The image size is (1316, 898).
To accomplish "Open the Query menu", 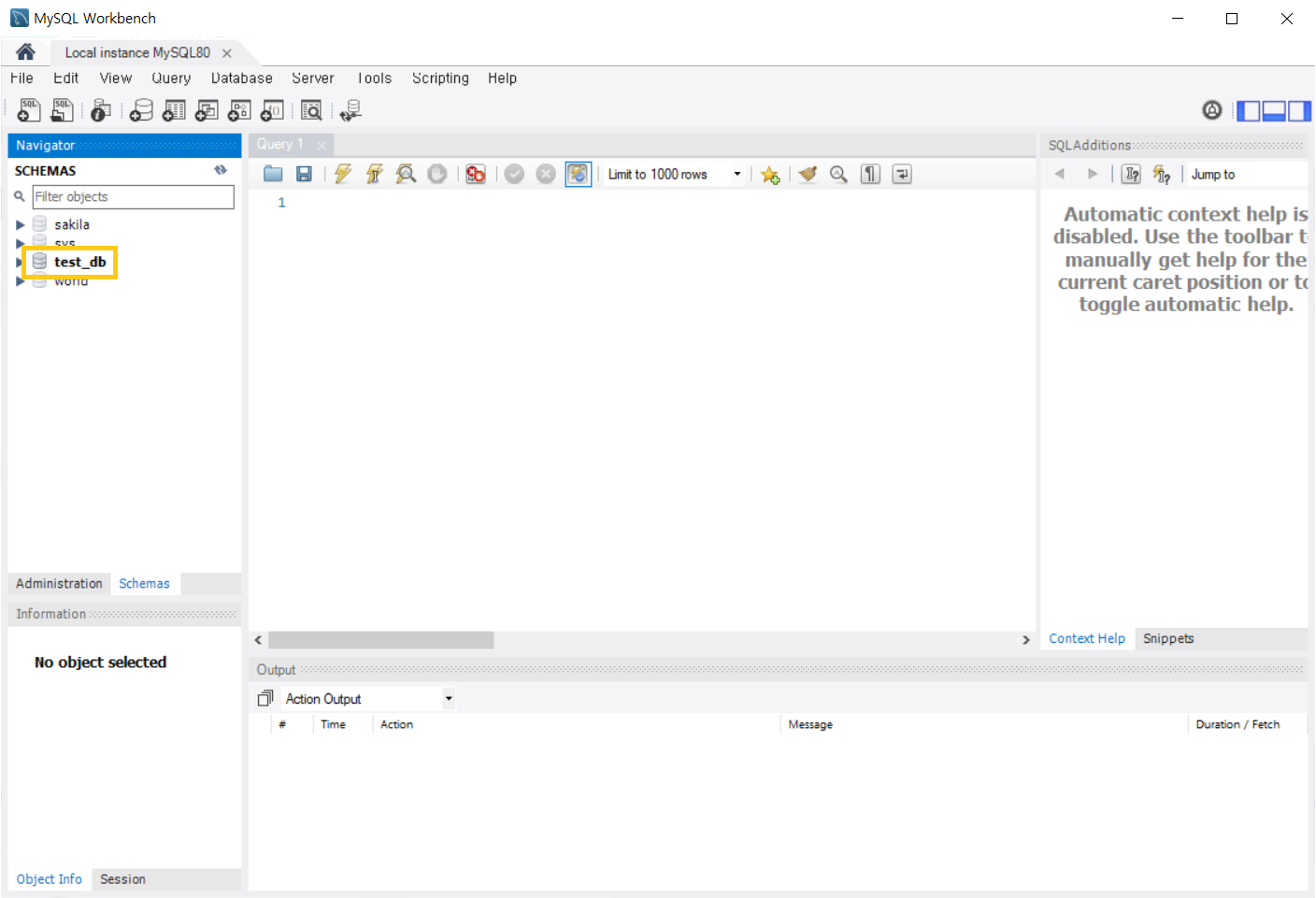I will click(x=171, y=78).
